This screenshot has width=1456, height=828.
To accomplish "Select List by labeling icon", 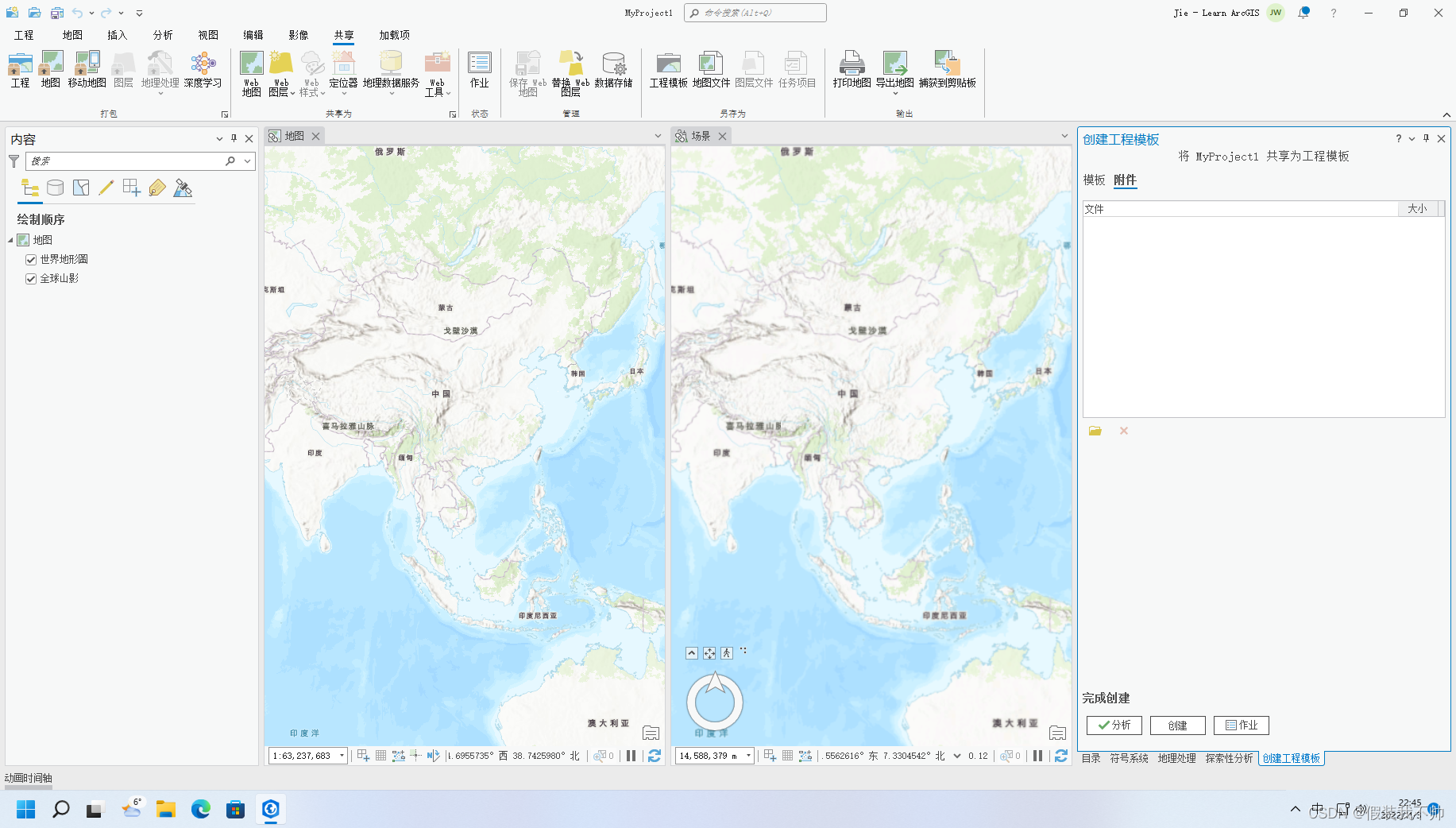I will pyautogui.click(x=157, y=188).
